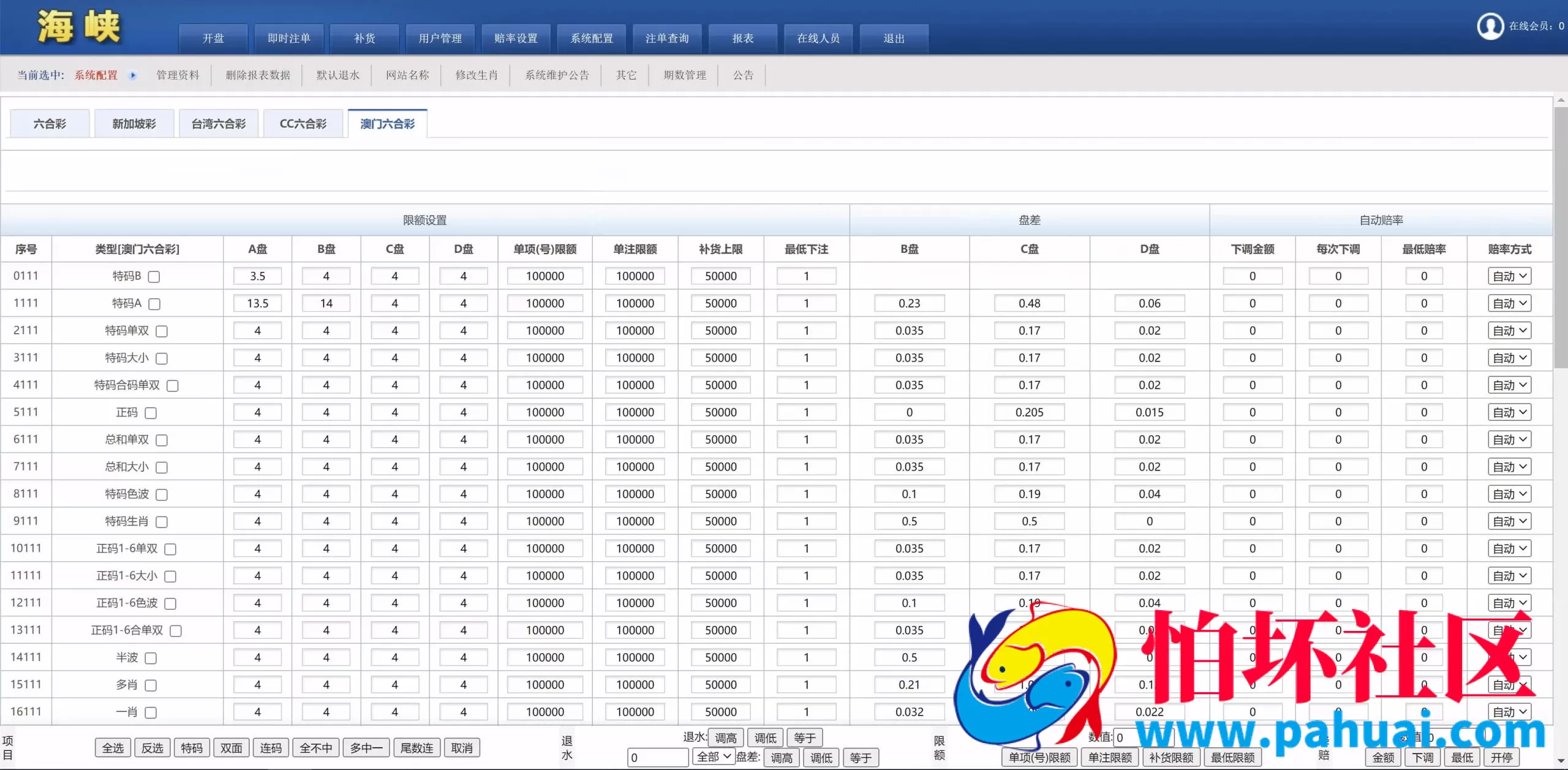Check the 特码A row checkbox
Screen dimensions: 1568x770
[x=155, y=304]
